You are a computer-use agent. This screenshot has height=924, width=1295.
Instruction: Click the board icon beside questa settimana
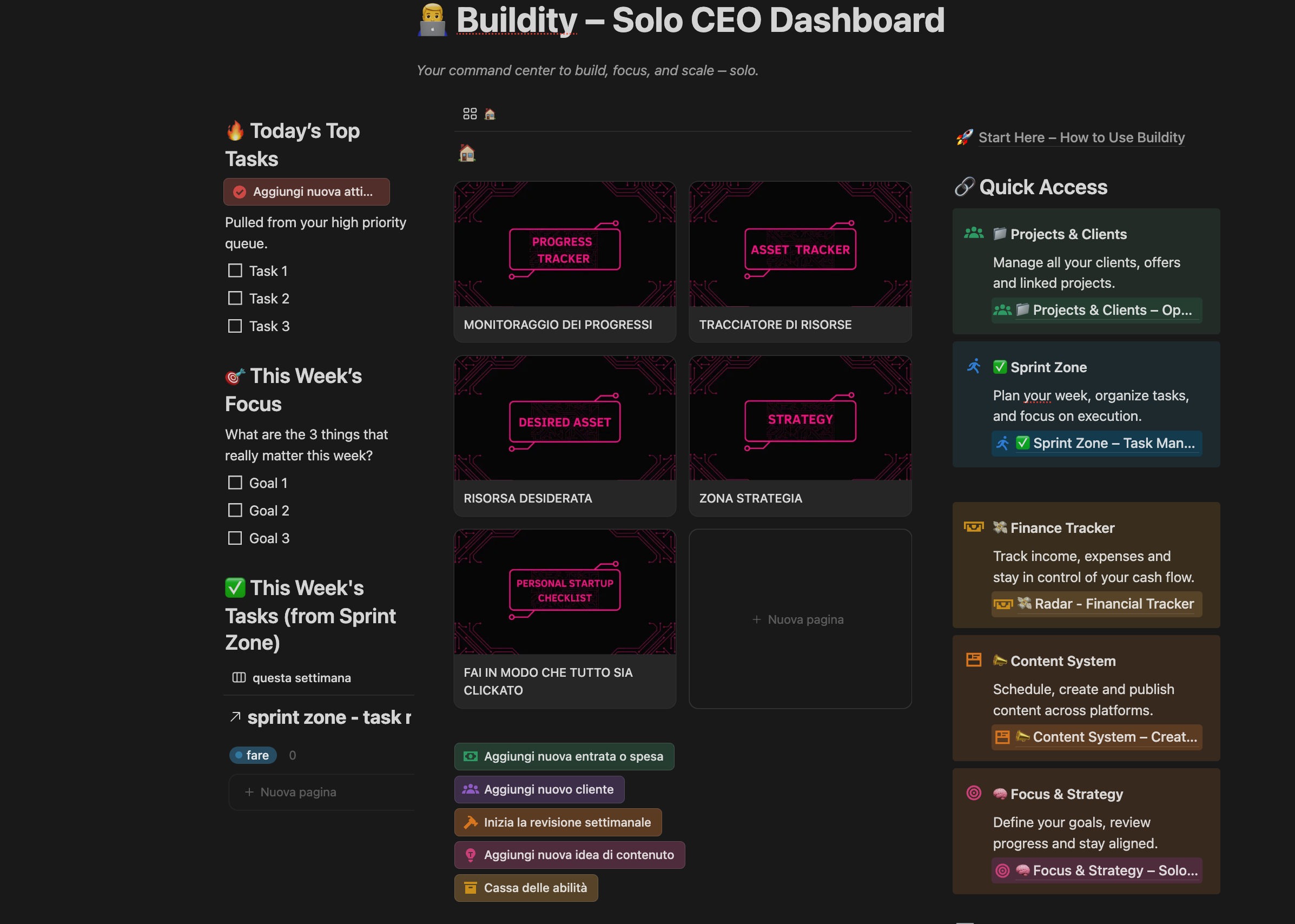(239, 678)
